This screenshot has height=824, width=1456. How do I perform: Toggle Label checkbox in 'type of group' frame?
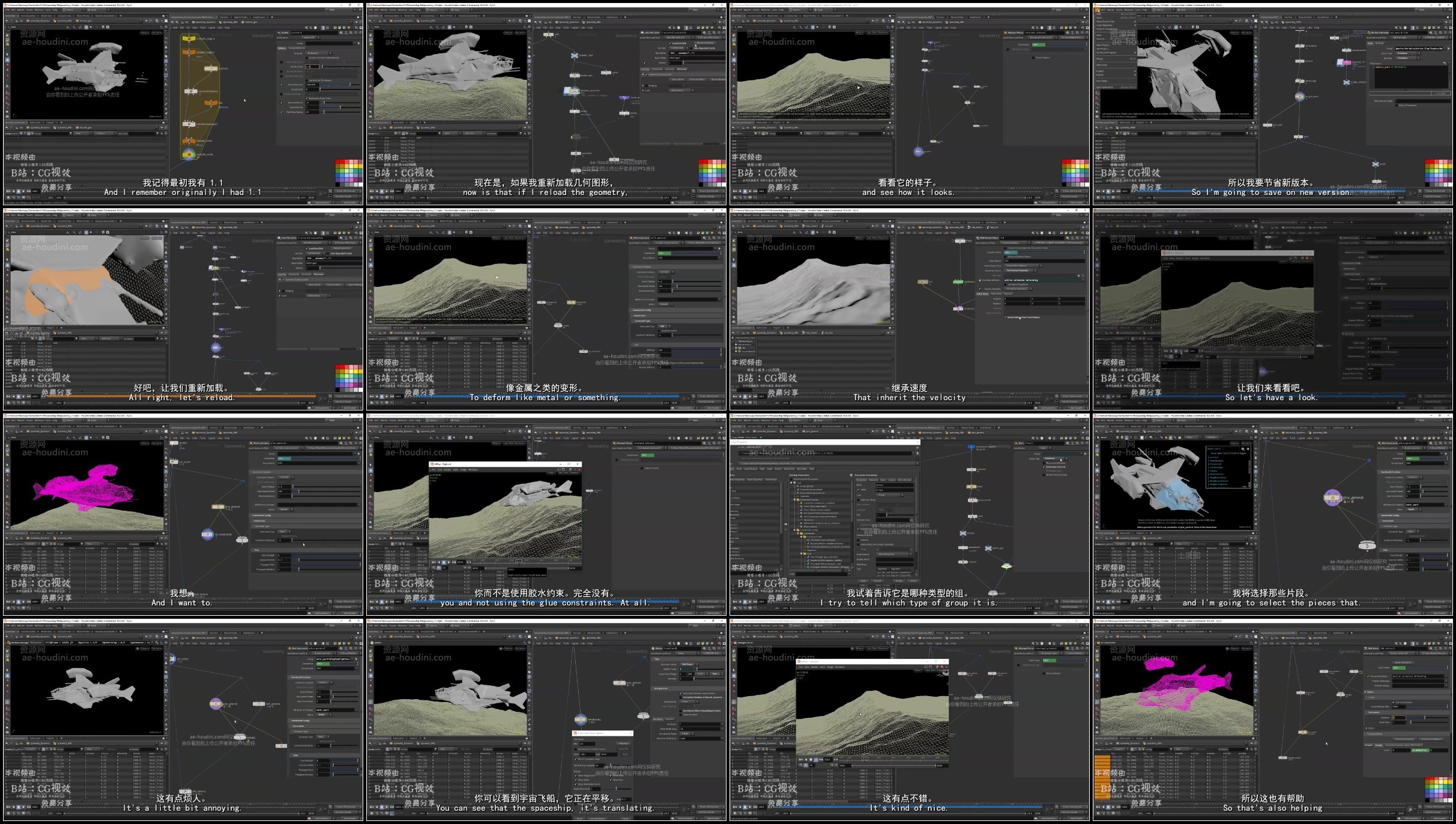858,490
